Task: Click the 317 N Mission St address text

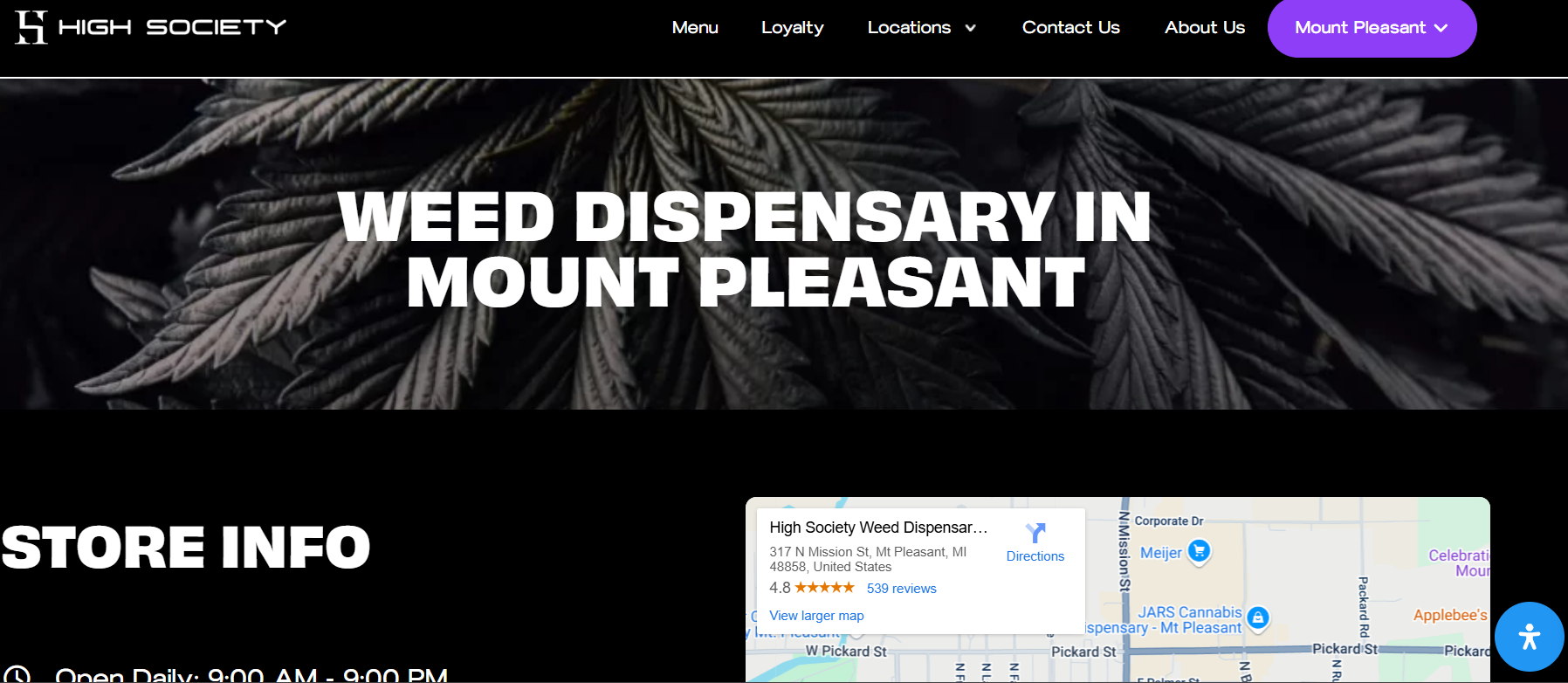Action: click(x=868, y=559)
